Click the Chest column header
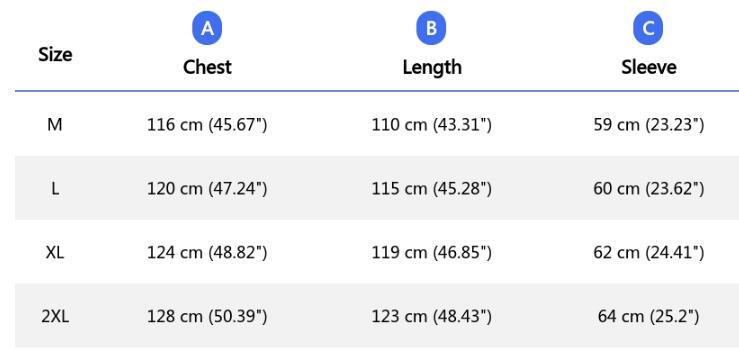 tap(207, 67)
